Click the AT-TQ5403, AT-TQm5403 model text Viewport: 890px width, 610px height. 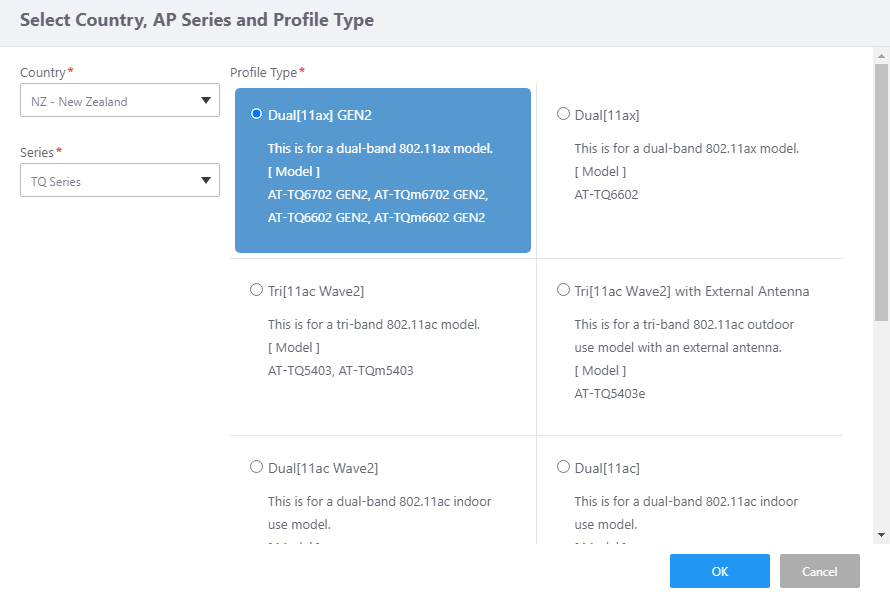click(340, 371)
